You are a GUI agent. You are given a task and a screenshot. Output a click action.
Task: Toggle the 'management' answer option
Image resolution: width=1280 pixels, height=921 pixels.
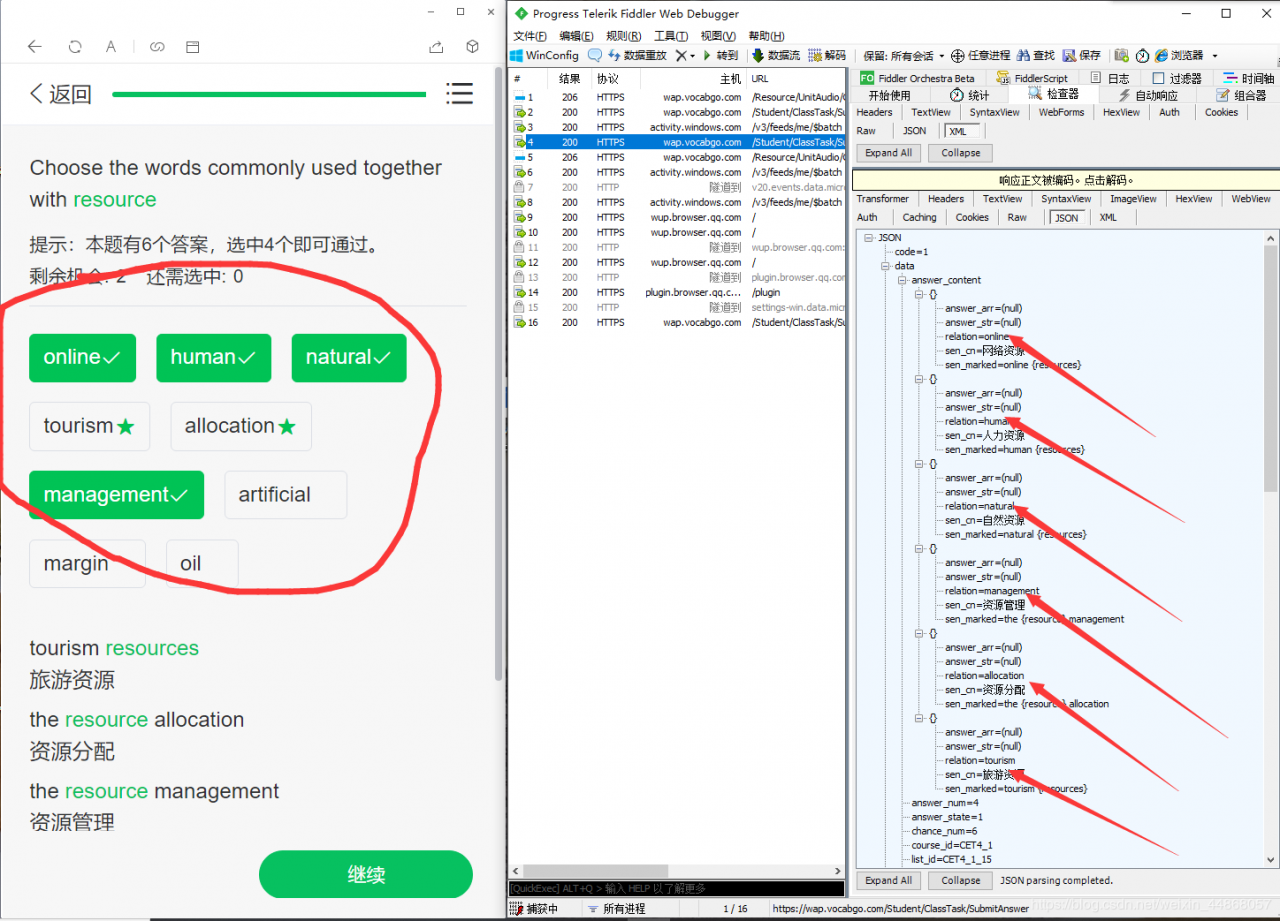tap(116, 495)
